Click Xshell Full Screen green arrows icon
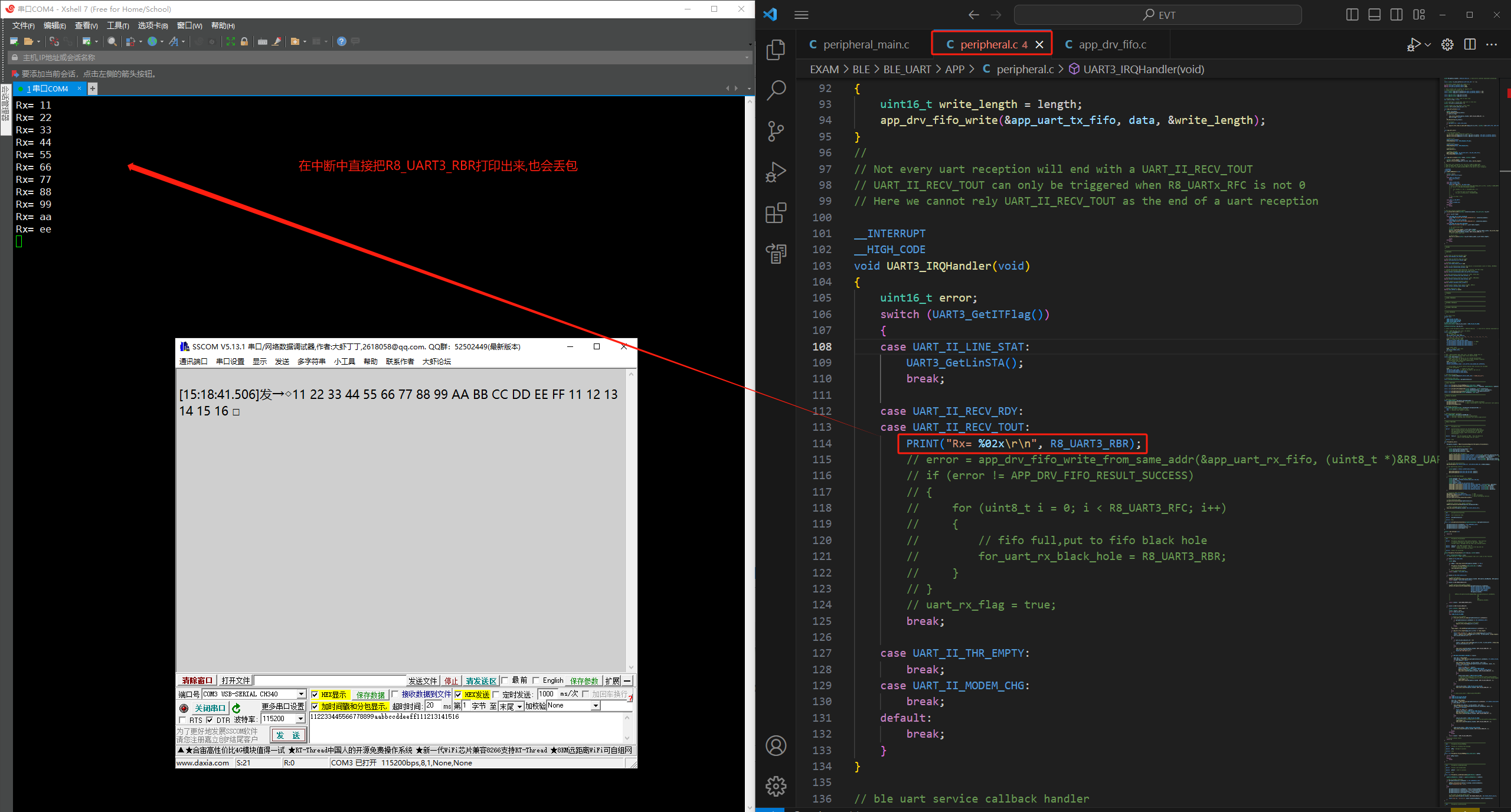This screenshot has width=1511, height=812. [x=231, y=41]
